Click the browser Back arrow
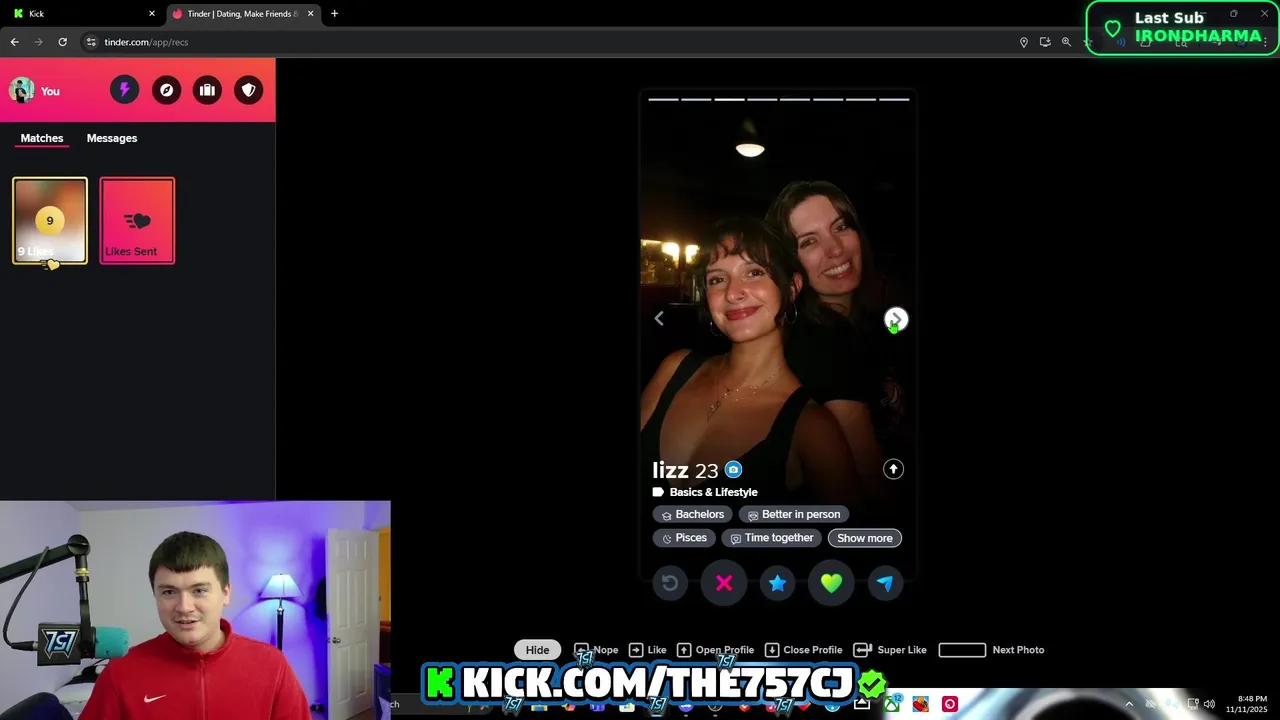 (x=14, y=42)
